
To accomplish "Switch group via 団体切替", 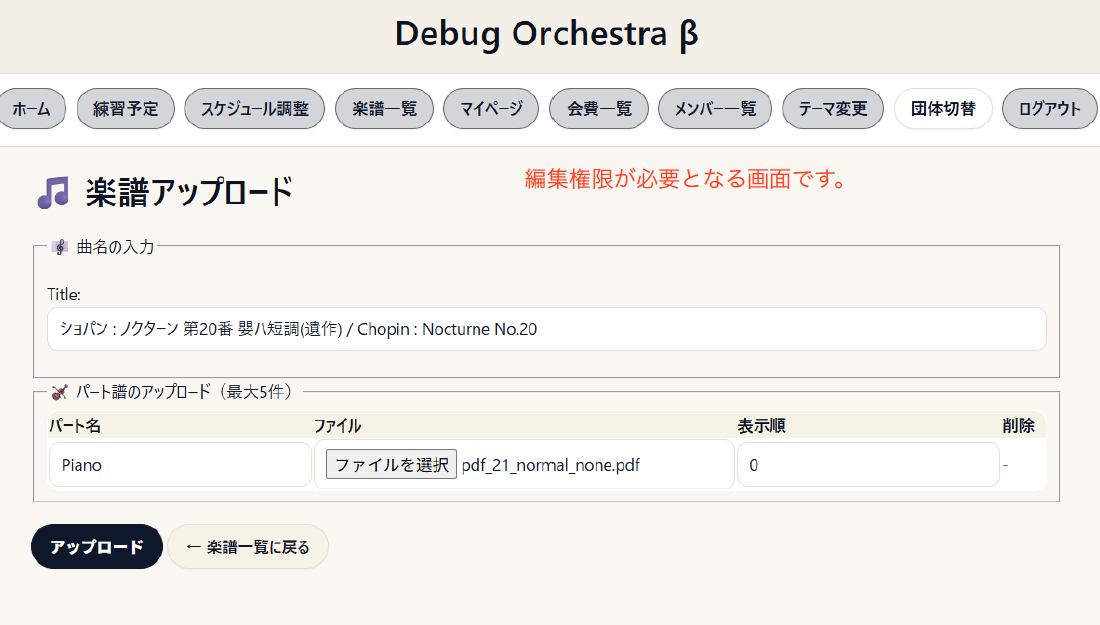I will [943, 109].
